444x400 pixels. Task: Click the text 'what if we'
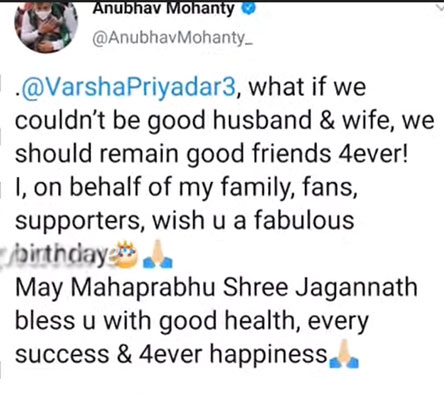point(307,87)
